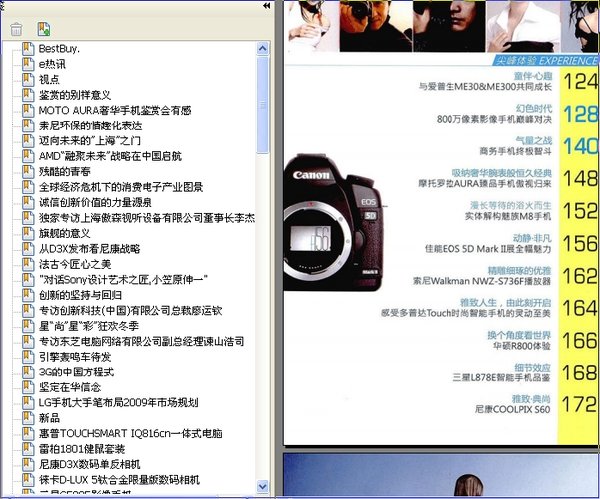Click text 实体解构魅族M8手机

[508, 216]
